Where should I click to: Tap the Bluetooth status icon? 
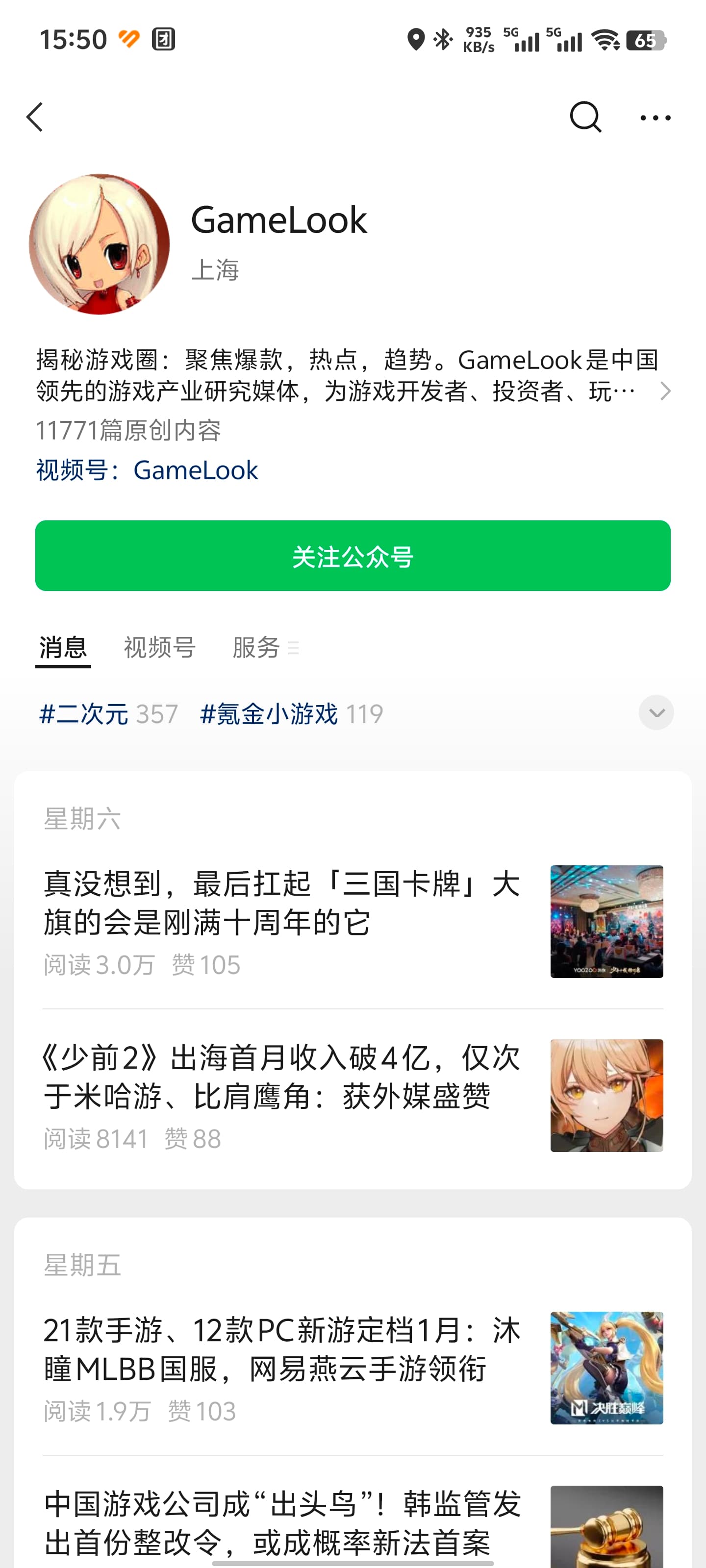tap(443, 40)
